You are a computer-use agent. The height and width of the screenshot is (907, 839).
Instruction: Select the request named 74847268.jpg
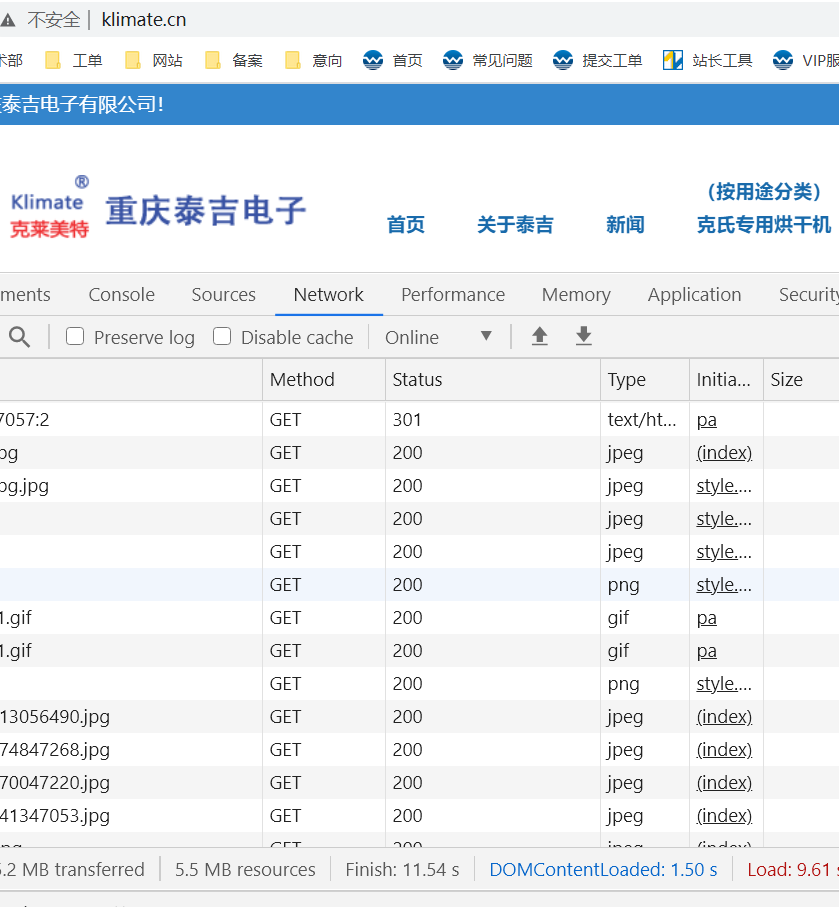[x=420, y=750]
